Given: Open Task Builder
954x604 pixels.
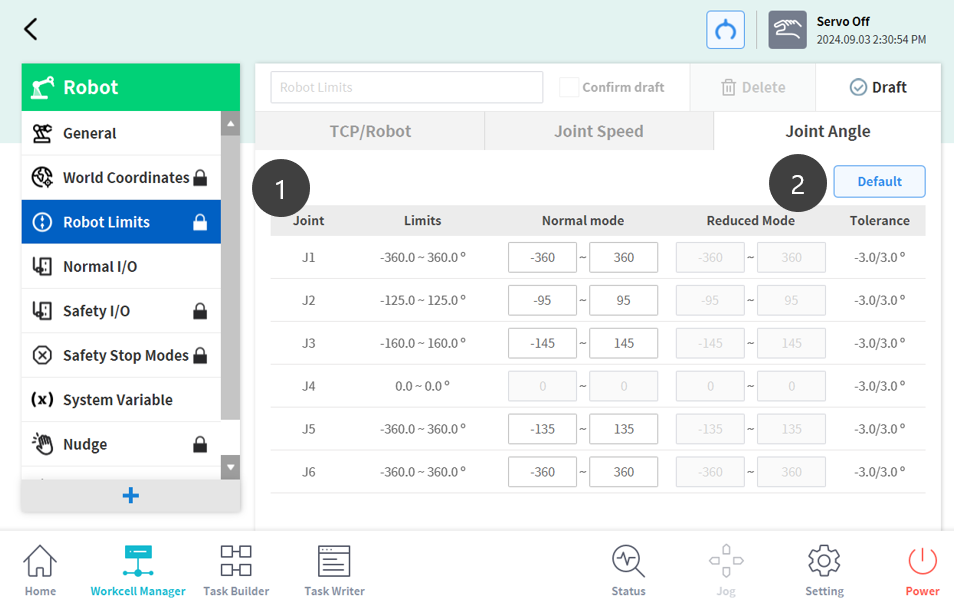Looking at the screenshot, I should tap(236, 571).
